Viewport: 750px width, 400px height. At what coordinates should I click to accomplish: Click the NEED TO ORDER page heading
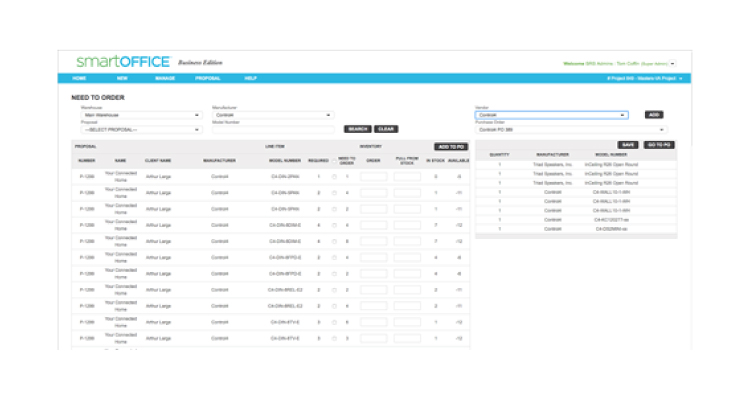[98, 98]
